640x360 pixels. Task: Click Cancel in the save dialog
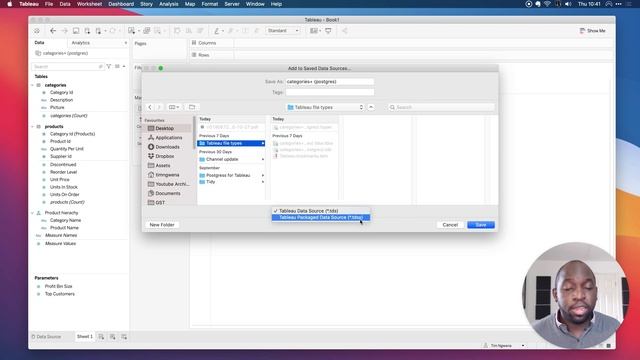(450, 225)
